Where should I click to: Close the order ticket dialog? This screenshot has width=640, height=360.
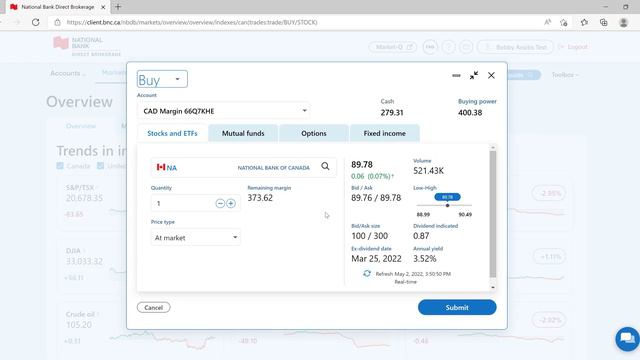point(491,76)
